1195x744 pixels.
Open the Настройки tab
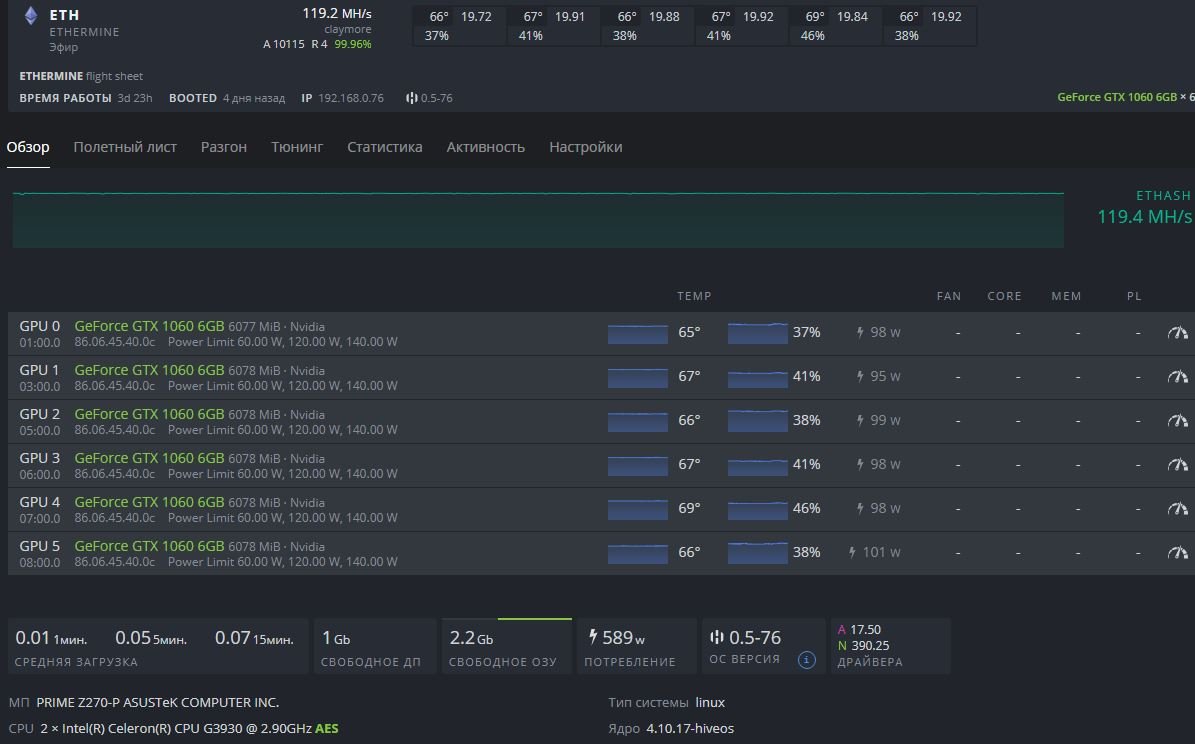click(586, 147)
